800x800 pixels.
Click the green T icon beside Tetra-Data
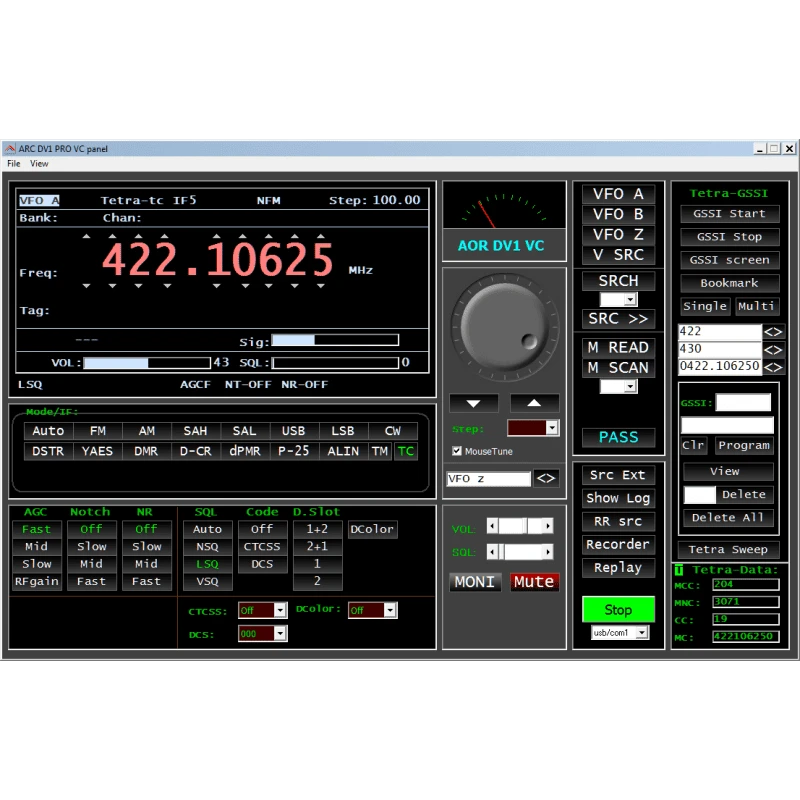click(679, 570)
